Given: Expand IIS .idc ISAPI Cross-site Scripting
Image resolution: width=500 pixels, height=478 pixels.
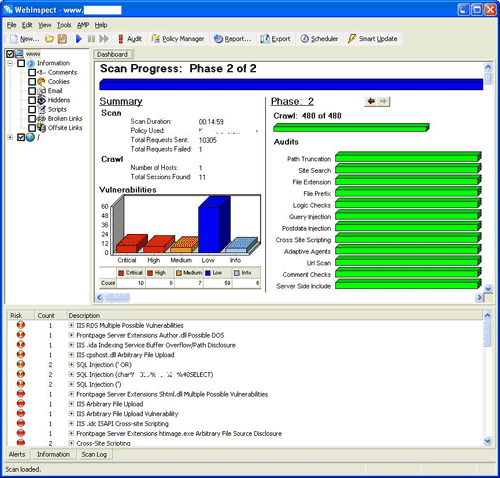Looking at the screenshot, I should pyautogui.click(x=71, y=423).
